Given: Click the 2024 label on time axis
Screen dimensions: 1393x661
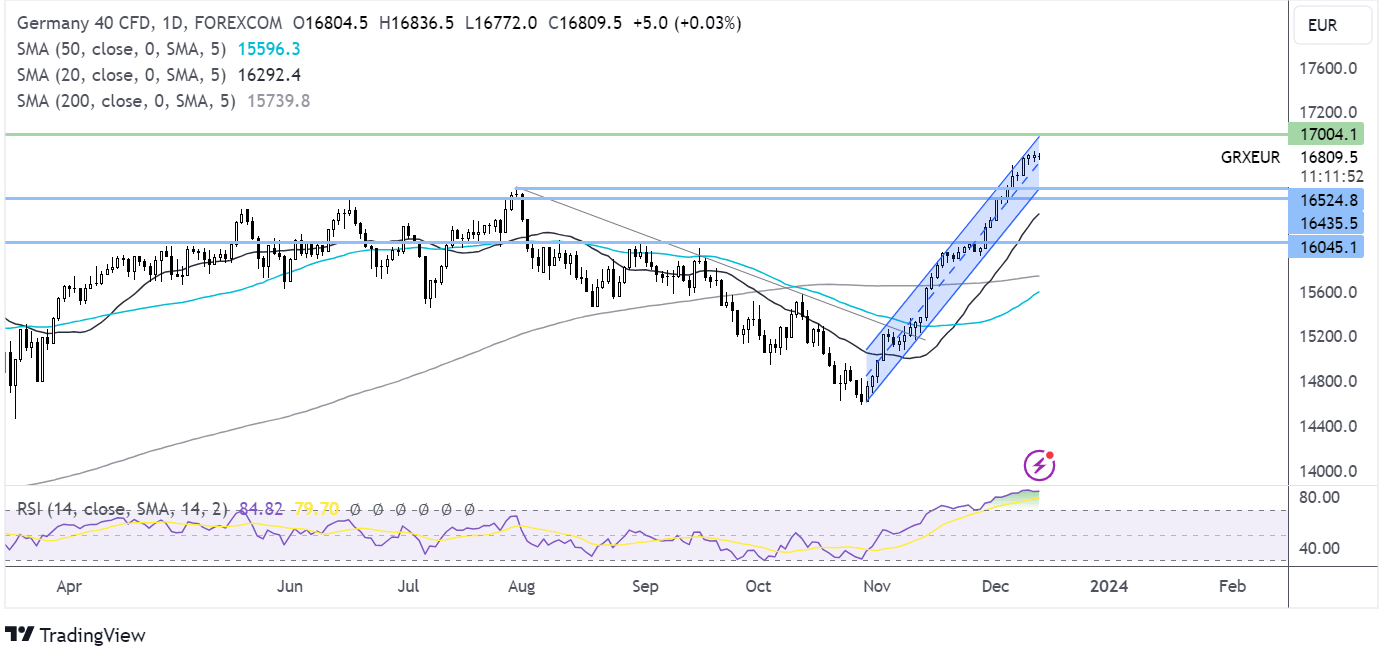Looking at the screenshot, I should (1108, 587).
